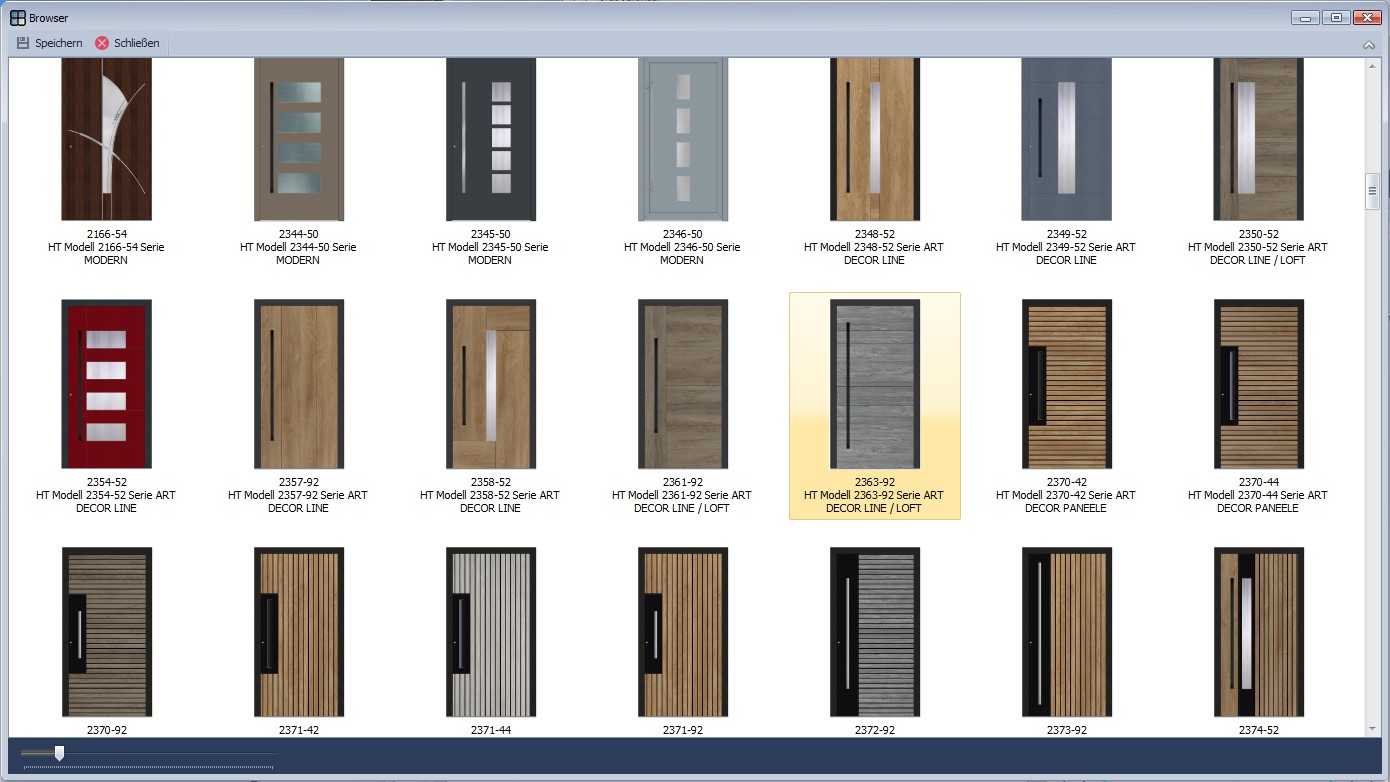Screen dimensions: 1390x782
Task: Select the blue-grey door model 2349-52
Action: (1066, 139)
